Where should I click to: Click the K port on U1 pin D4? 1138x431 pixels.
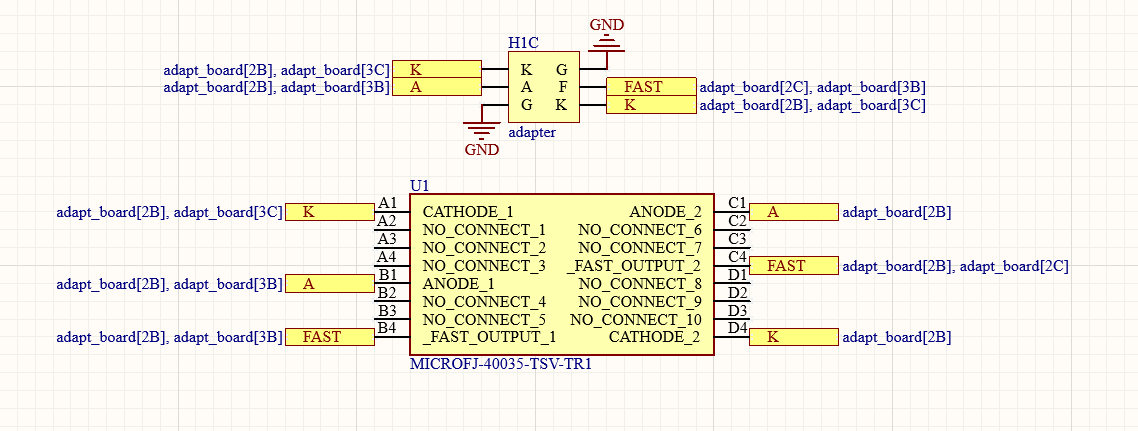[793, 337]
